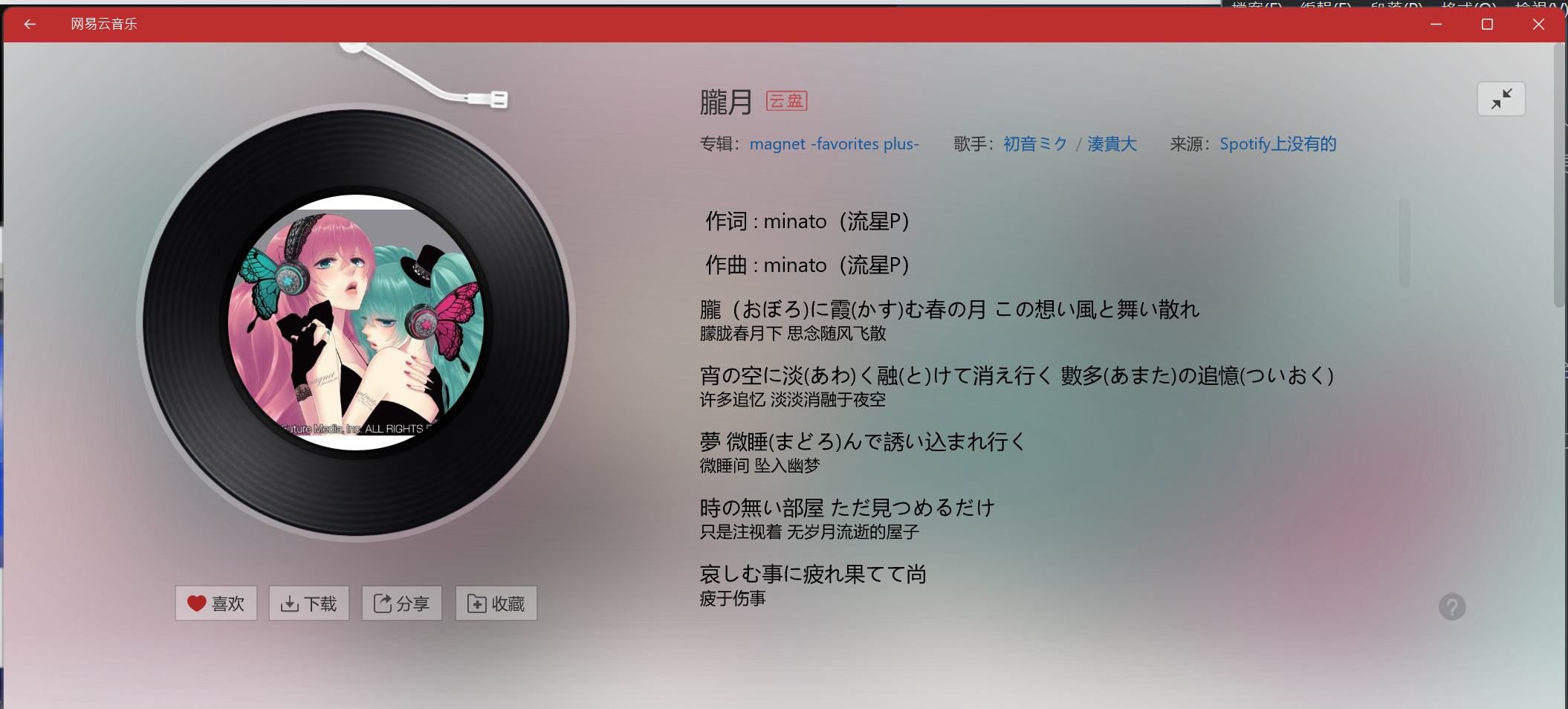
Task: Click the heart 喜欢 like button
Action: click(216, 603)
